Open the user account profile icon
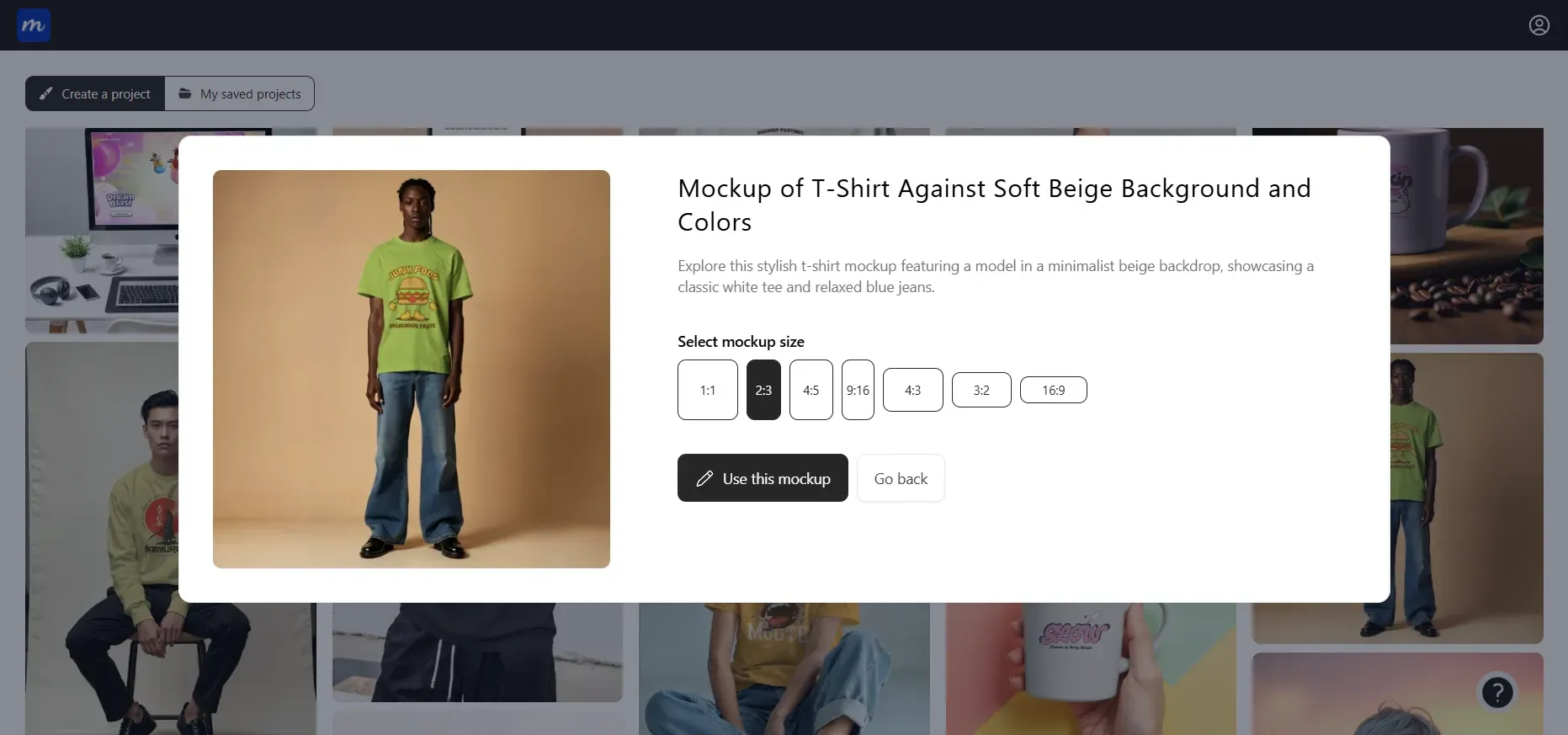This screenshot has width=1568, height=735. click(1539, 25)
